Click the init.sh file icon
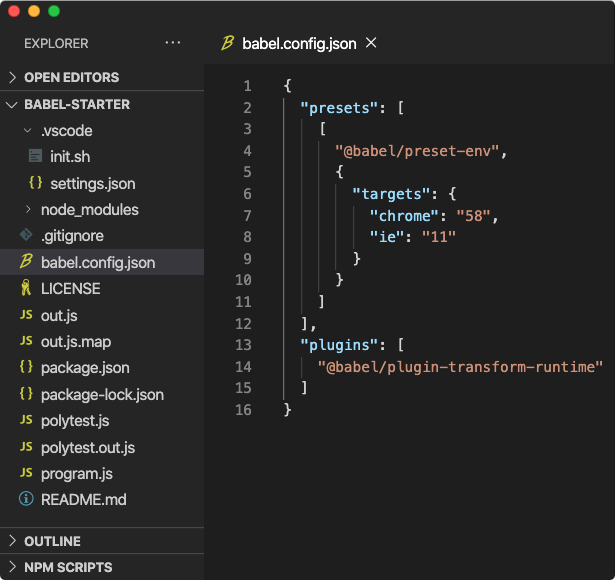The image size is (615, 580). pyautogui.click(x=35, y=156)
